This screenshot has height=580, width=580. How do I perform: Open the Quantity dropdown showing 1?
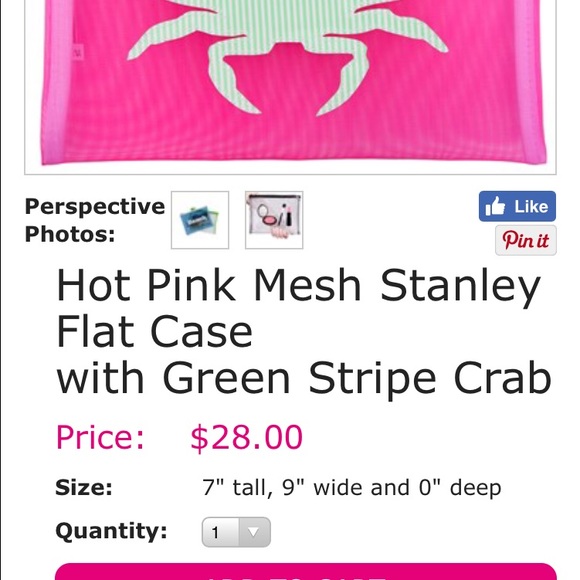236,532
